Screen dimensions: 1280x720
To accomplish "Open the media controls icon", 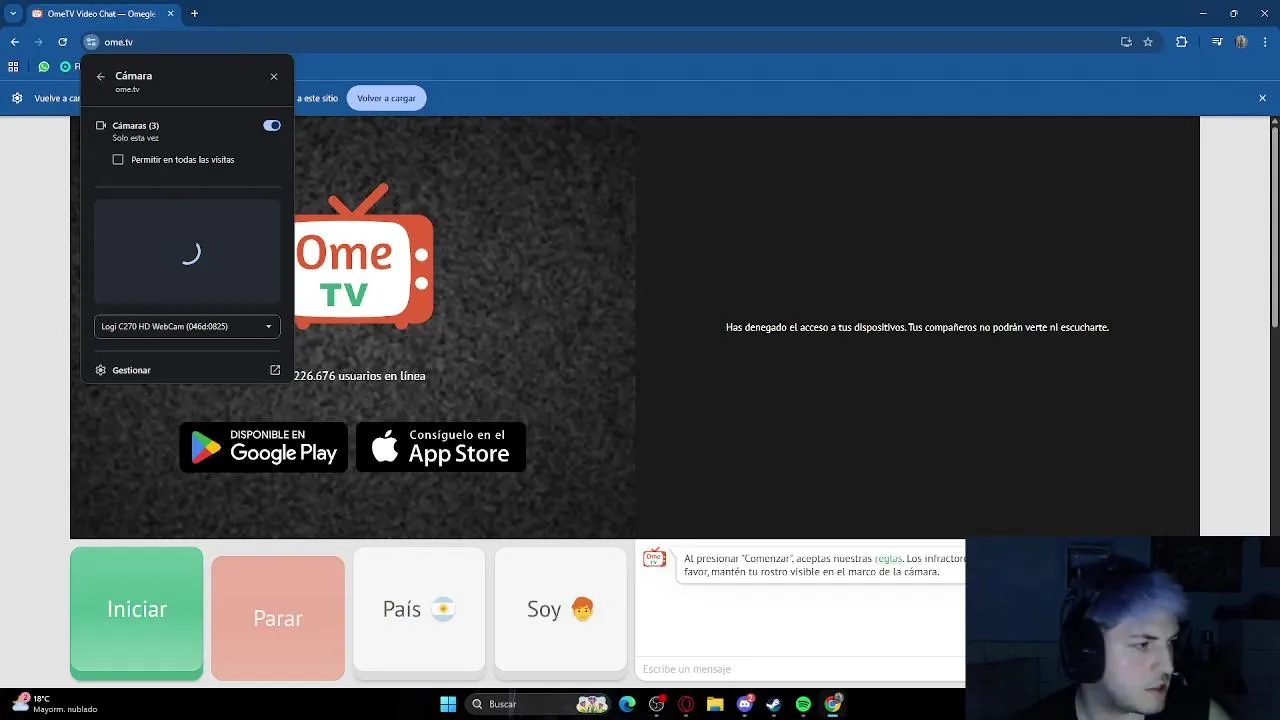I will [1217, 42].
